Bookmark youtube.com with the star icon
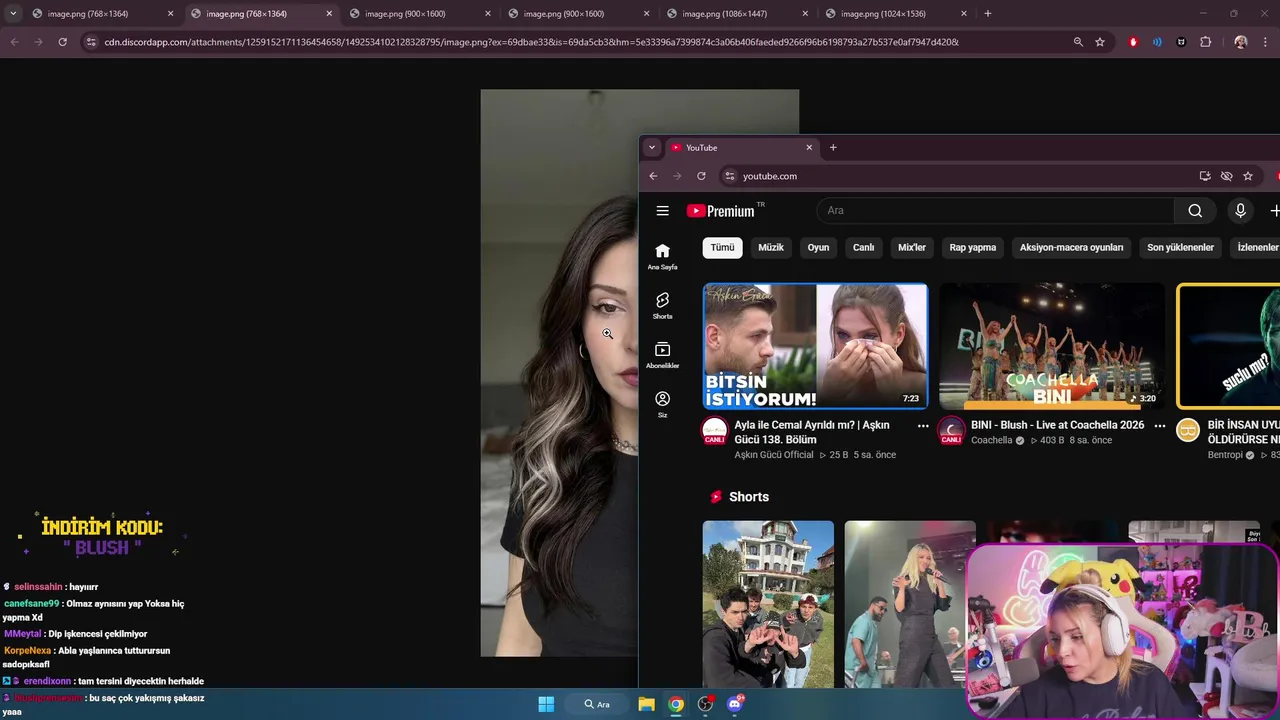The image size is (1280, 720). pyautogui.click(x=1248, y=176)
